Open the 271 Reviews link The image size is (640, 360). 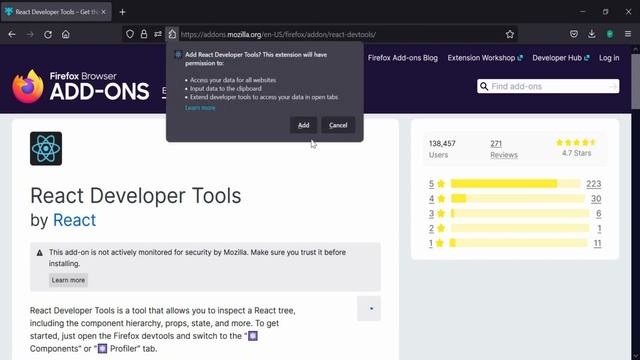click(504, 149)
